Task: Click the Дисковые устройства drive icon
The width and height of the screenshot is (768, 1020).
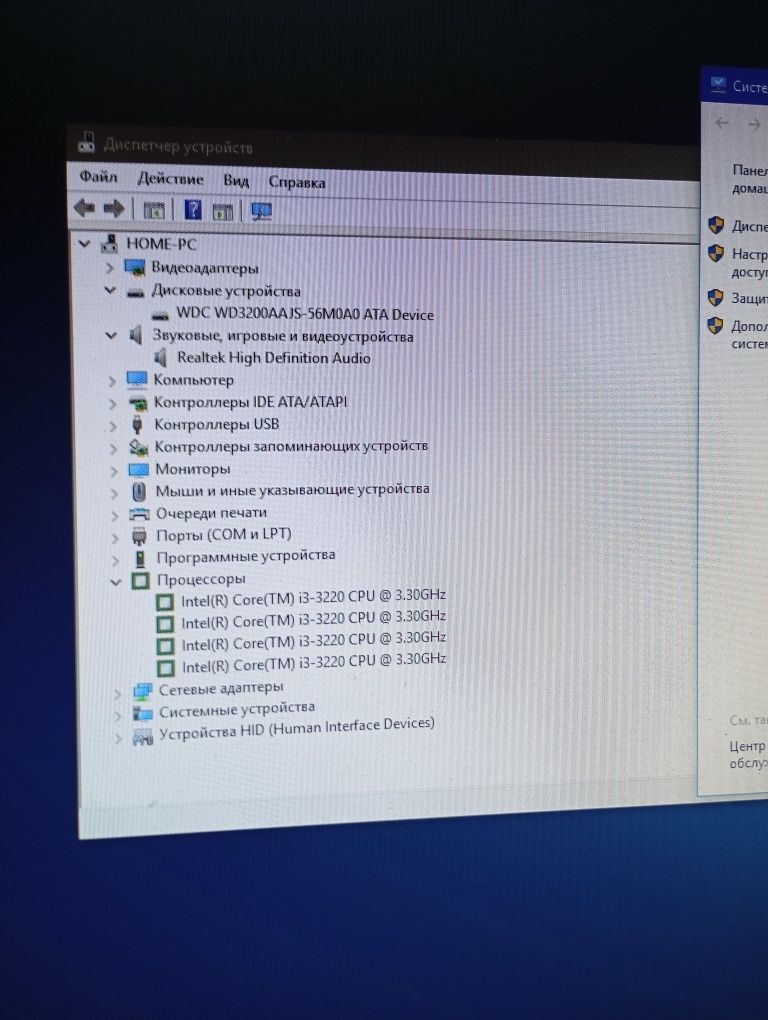Action: click(135, 293)
